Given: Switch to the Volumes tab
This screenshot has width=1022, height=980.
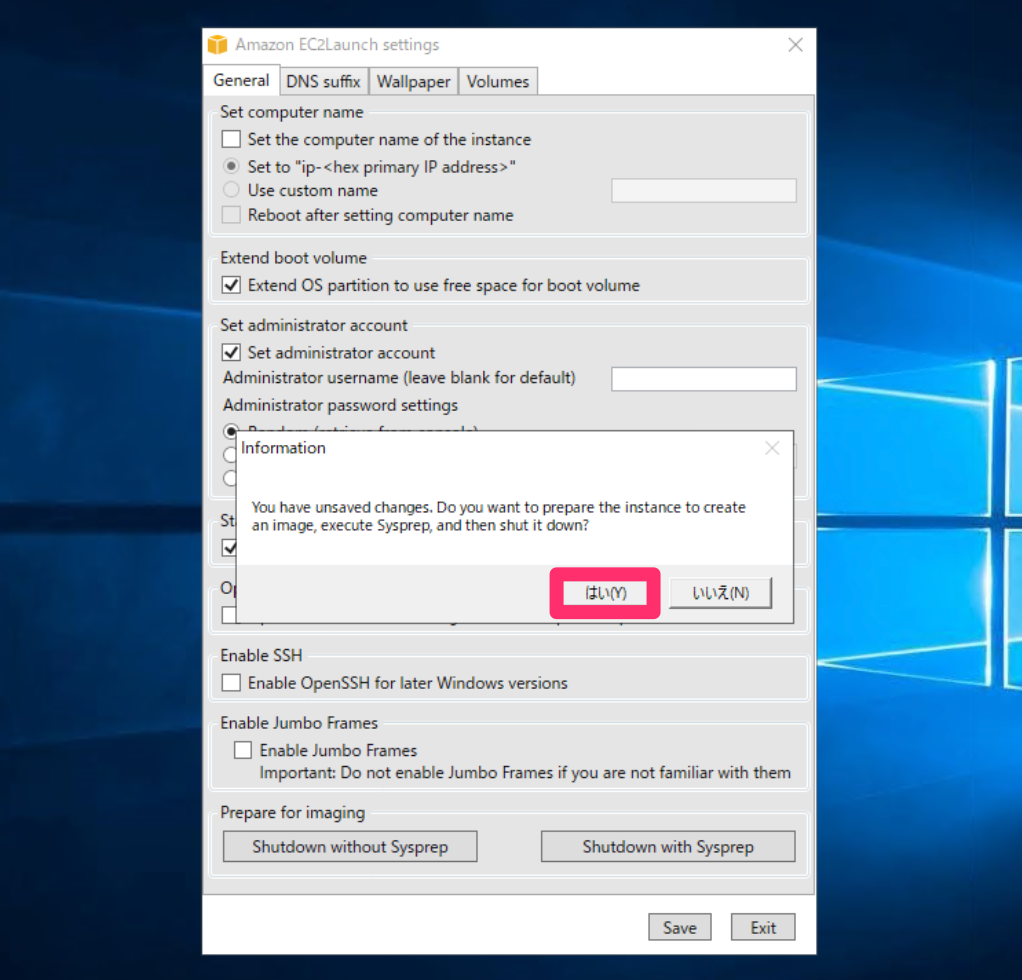Looking at the screenshot, I should pyautogui.click(x=497, y=81).
